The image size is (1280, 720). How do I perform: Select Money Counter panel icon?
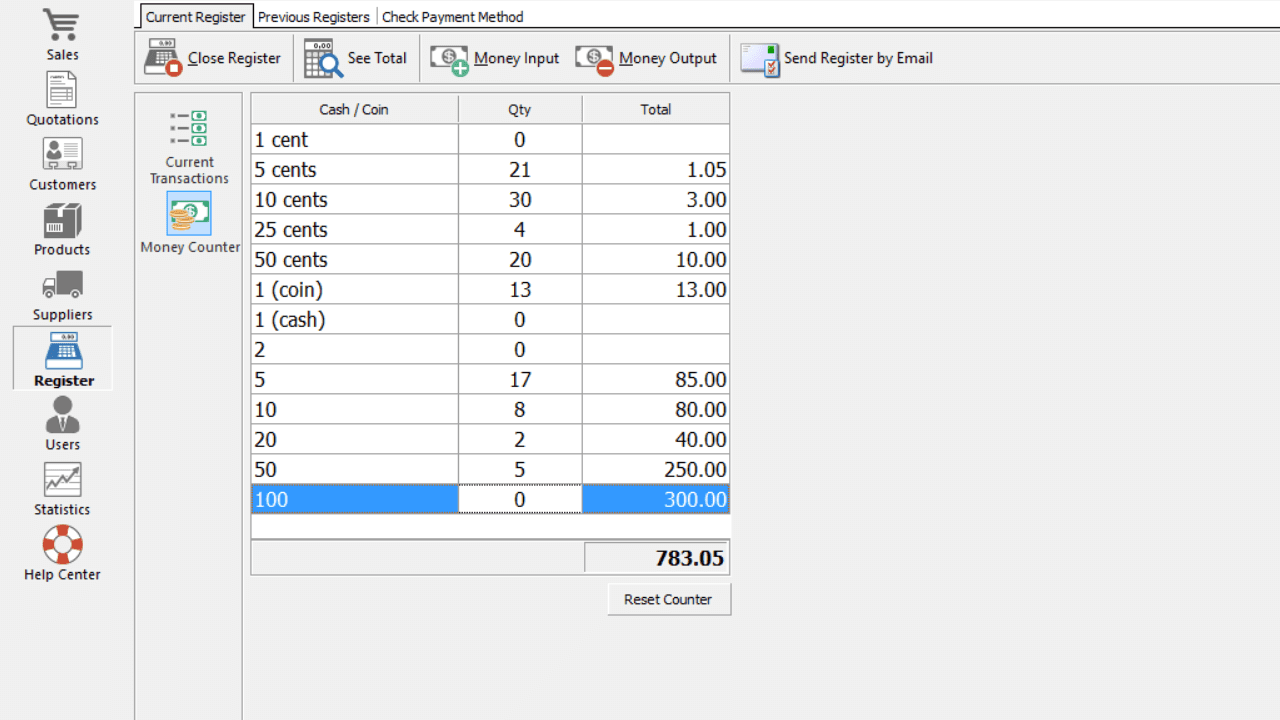(x=189, y=213)
